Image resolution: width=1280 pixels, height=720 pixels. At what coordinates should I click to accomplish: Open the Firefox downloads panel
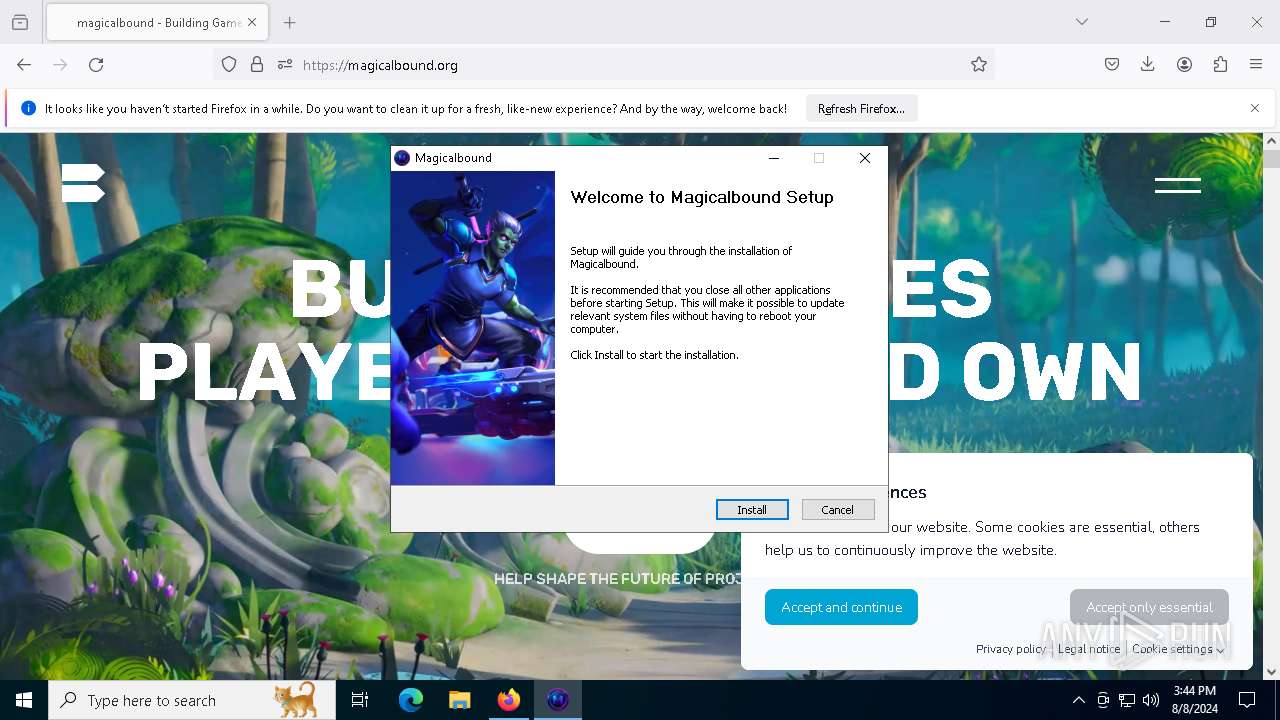click(x=1148, y=65)
